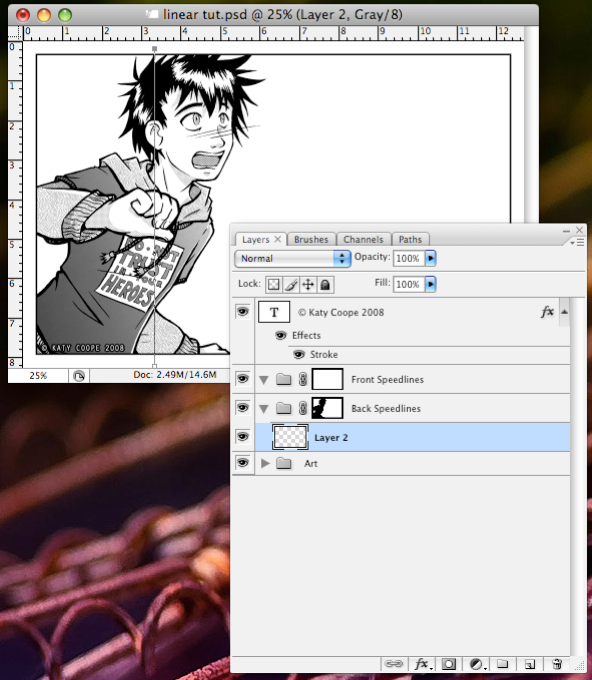592x680 pixels.
Task: Click Front Speedlines mask link icon
Action: click(x=303, y=379)
